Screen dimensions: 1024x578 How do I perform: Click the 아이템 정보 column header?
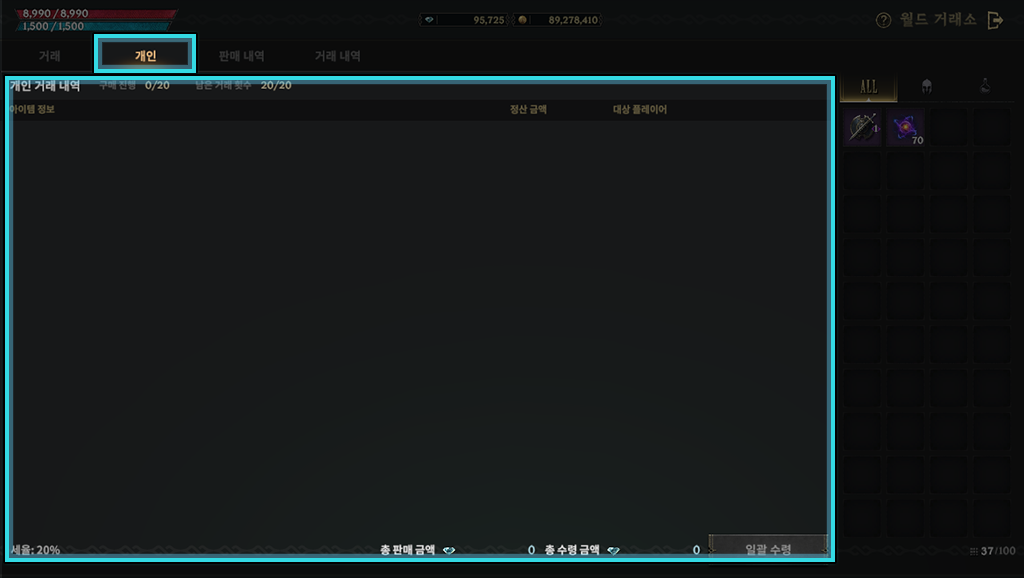(32, 109)
